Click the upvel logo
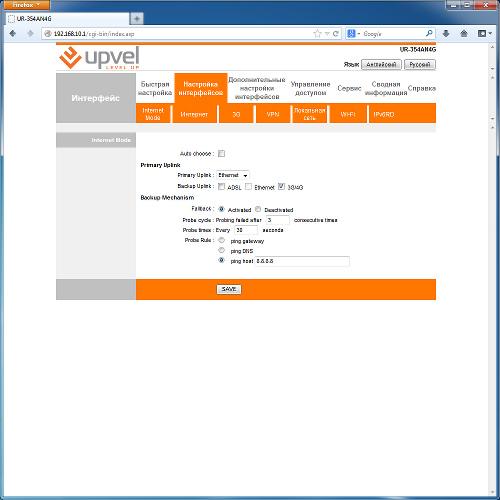This screenshot has width=500, height=500. (99, 58)
